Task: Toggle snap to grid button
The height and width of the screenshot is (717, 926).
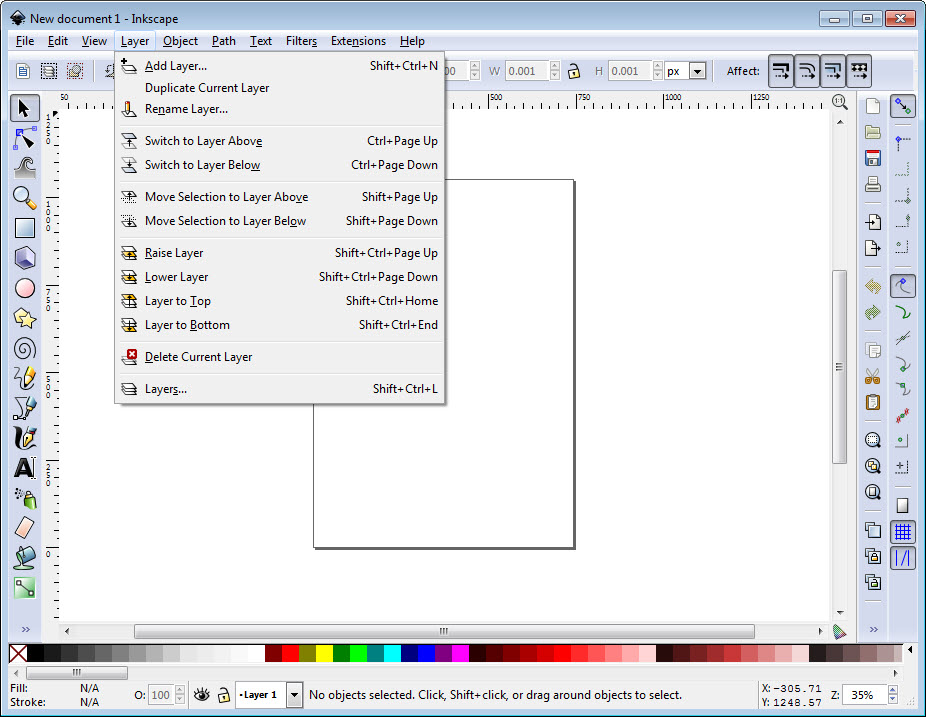Action: [x=903, y=532]
